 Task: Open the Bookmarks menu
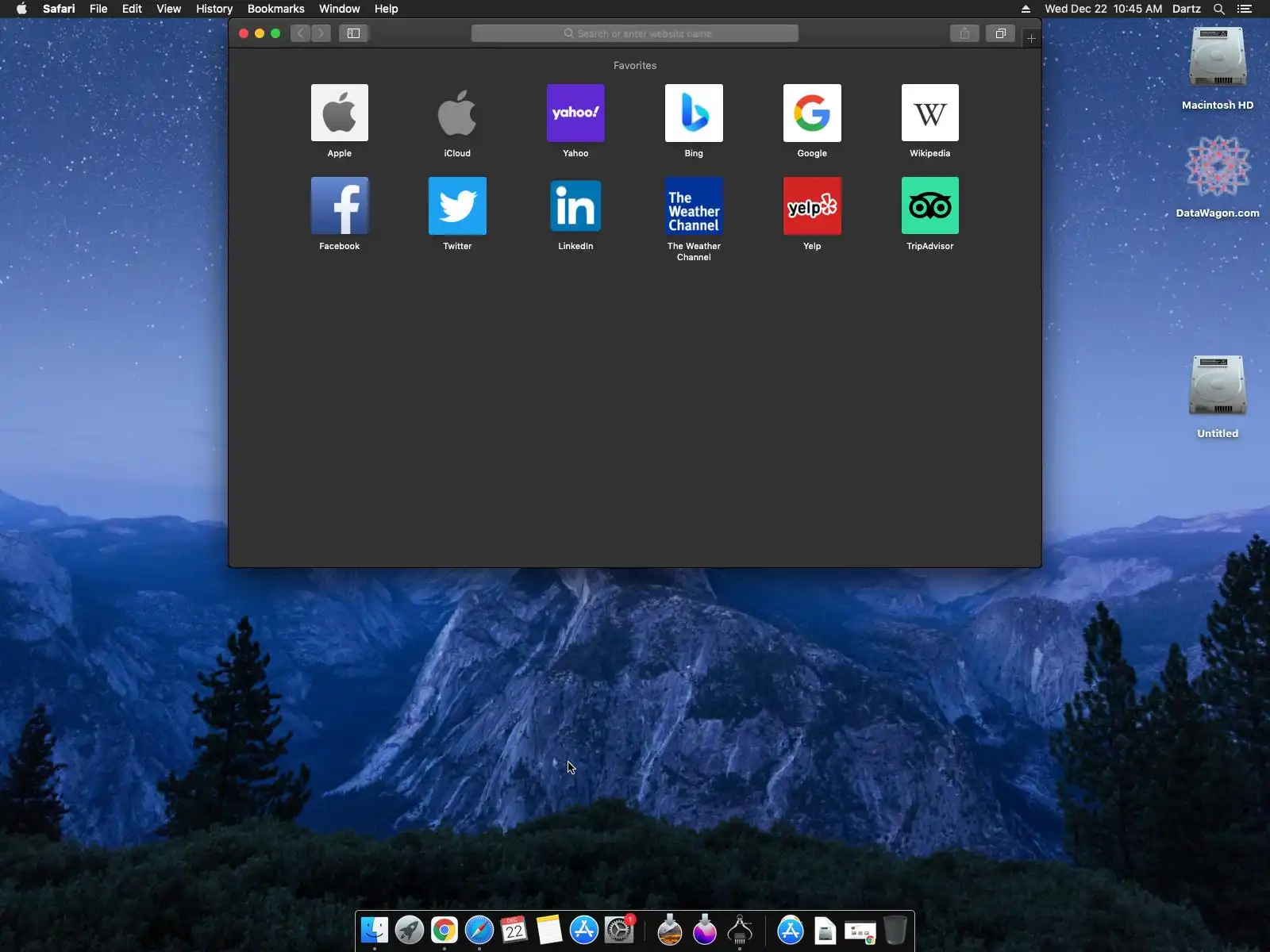tap(275, 9)
